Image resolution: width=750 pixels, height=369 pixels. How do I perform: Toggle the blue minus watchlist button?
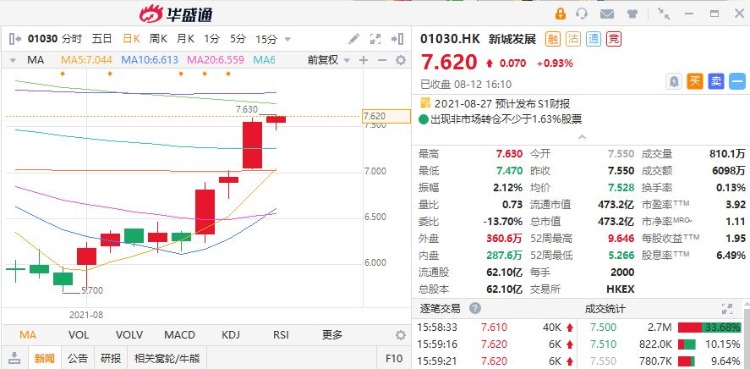(x=737, y=82)
